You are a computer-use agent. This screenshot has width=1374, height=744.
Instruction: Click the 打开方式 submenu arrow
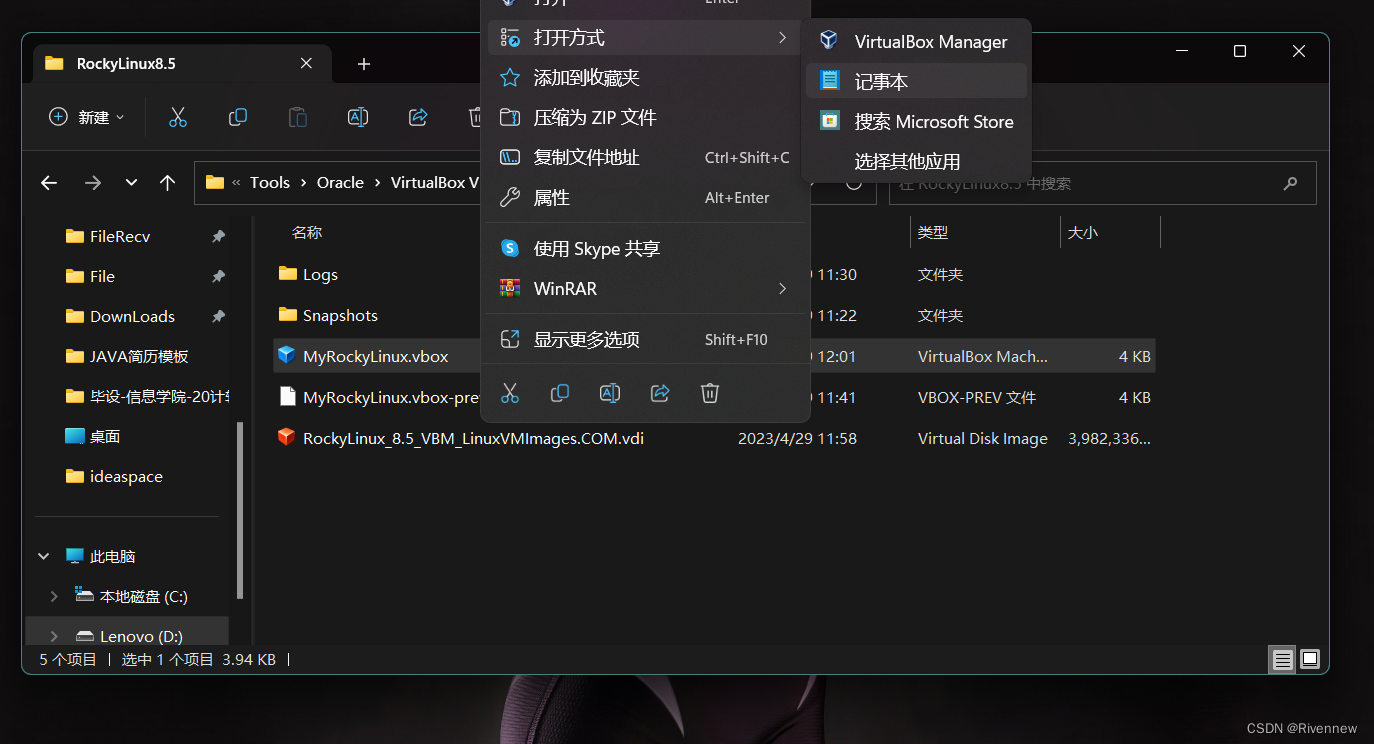click(782, 37)
